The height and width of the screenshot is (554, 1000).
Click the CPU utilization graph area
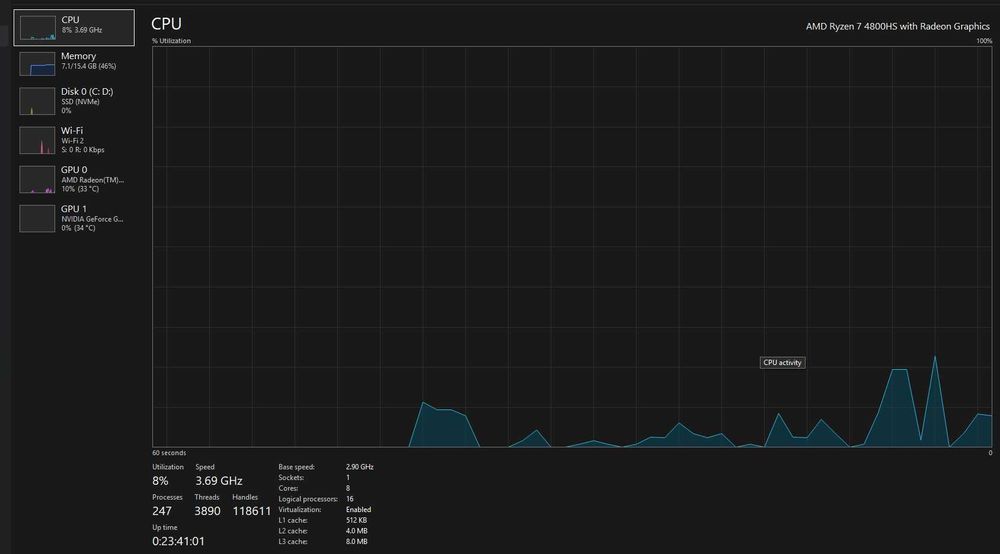pyautogui.click(x=572, y=247)
